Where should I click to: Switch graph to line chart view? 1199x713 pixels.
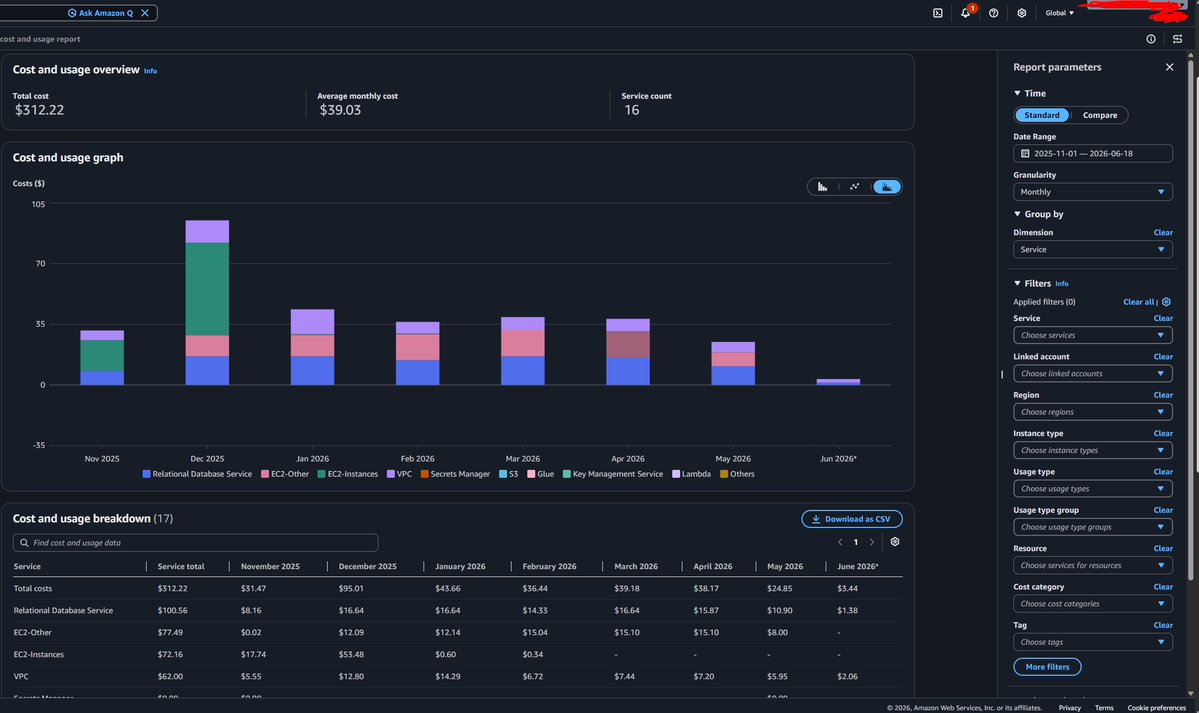(854, 187)
